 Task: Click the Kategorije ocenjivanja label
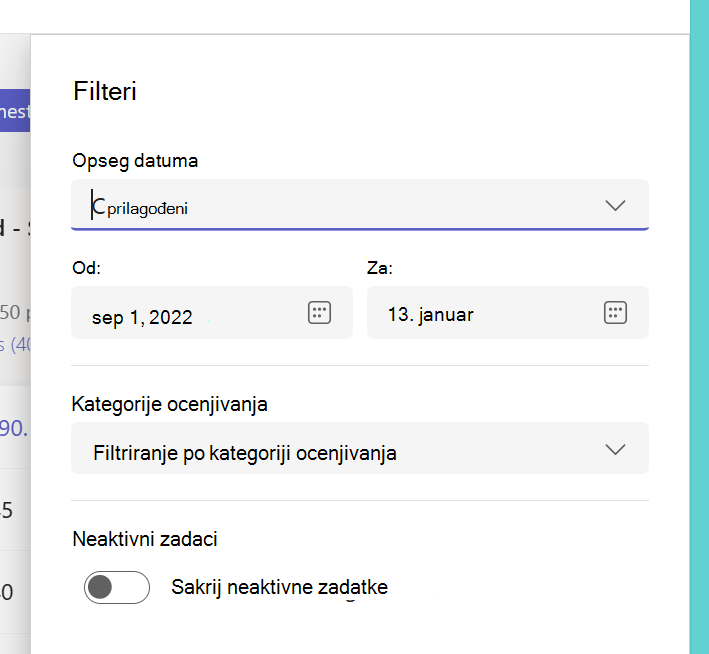tap(170, 404)
